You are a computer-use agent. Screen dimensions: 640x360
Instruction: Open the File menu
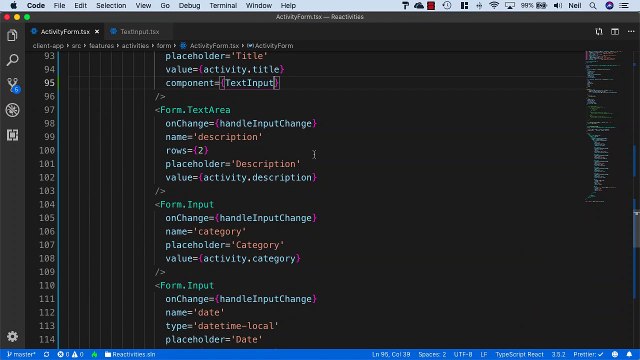59,5
